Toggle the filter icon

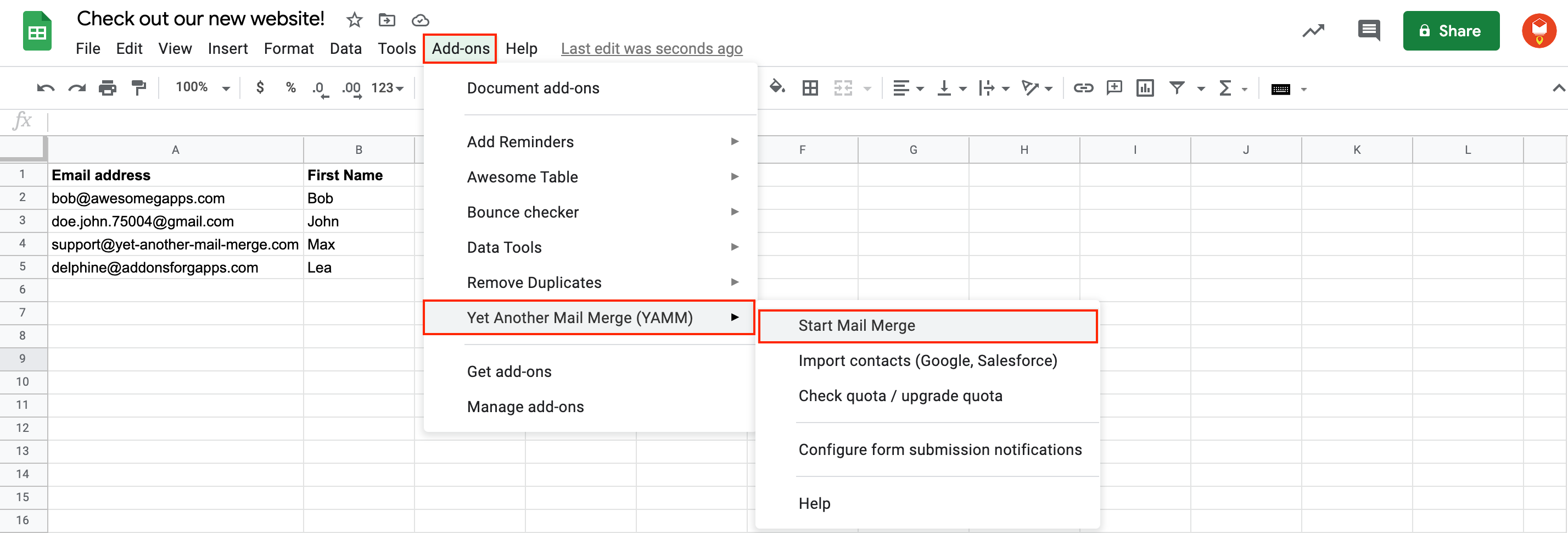pyautogui.click(x=1177, y=88)
